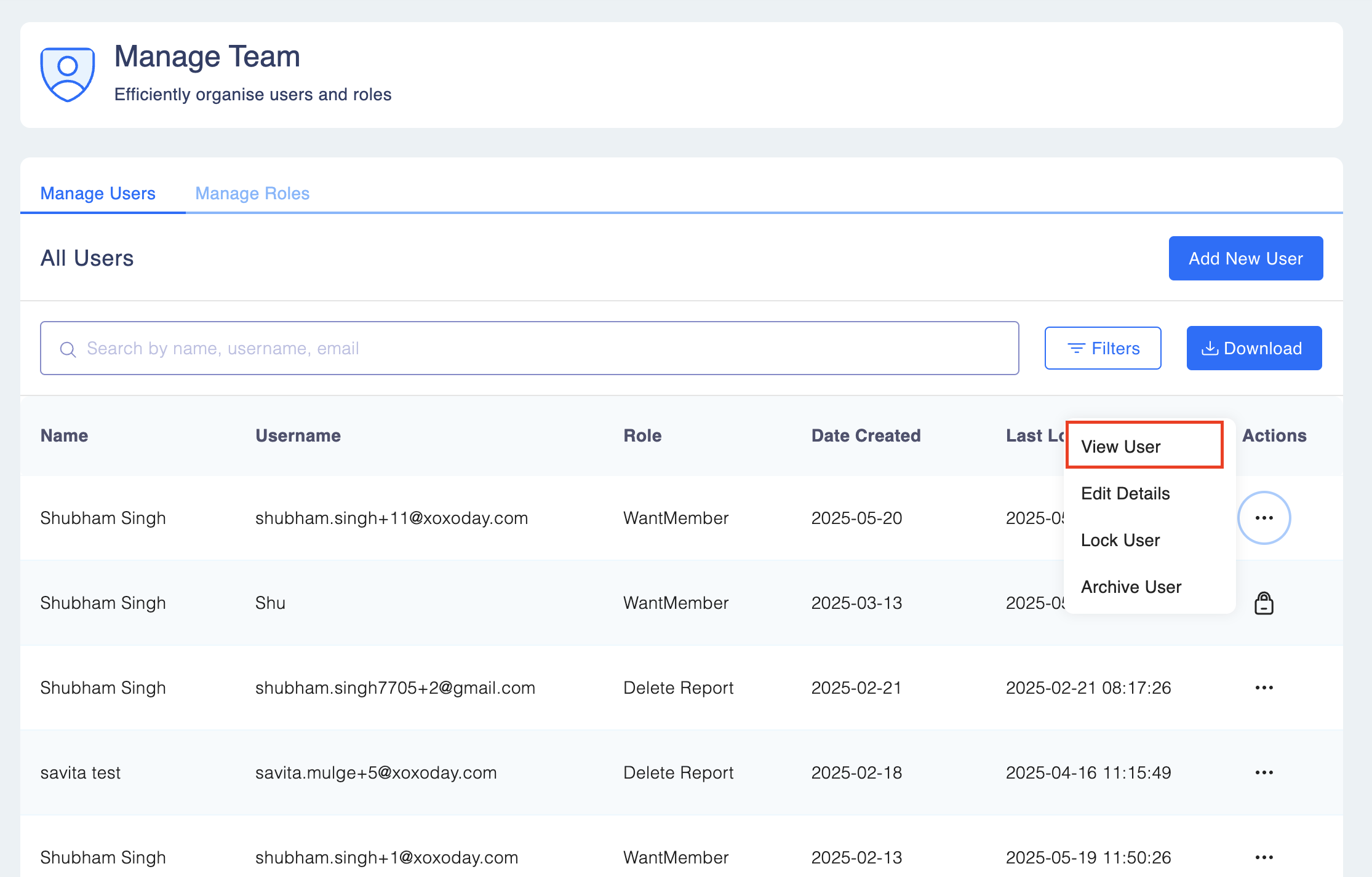
Task: Click the search magnifier icon
Action: [68, 349]
